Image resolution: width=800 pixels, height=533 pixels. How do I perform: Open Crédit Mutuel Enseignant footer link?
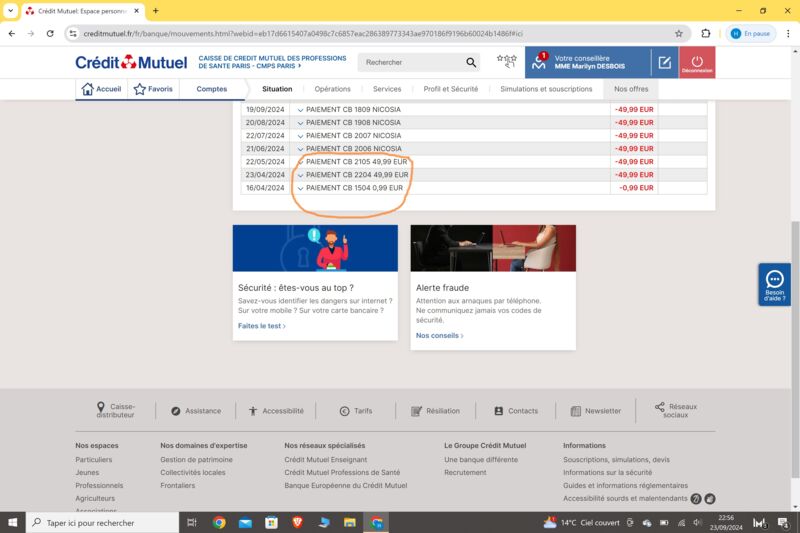[326, 460]
